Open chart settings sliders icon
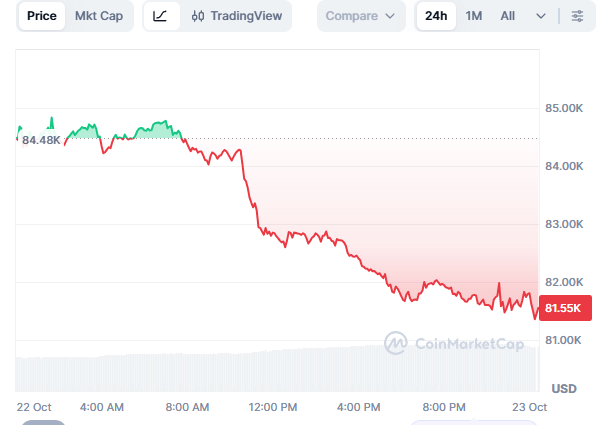 click(x=577, y=16)
